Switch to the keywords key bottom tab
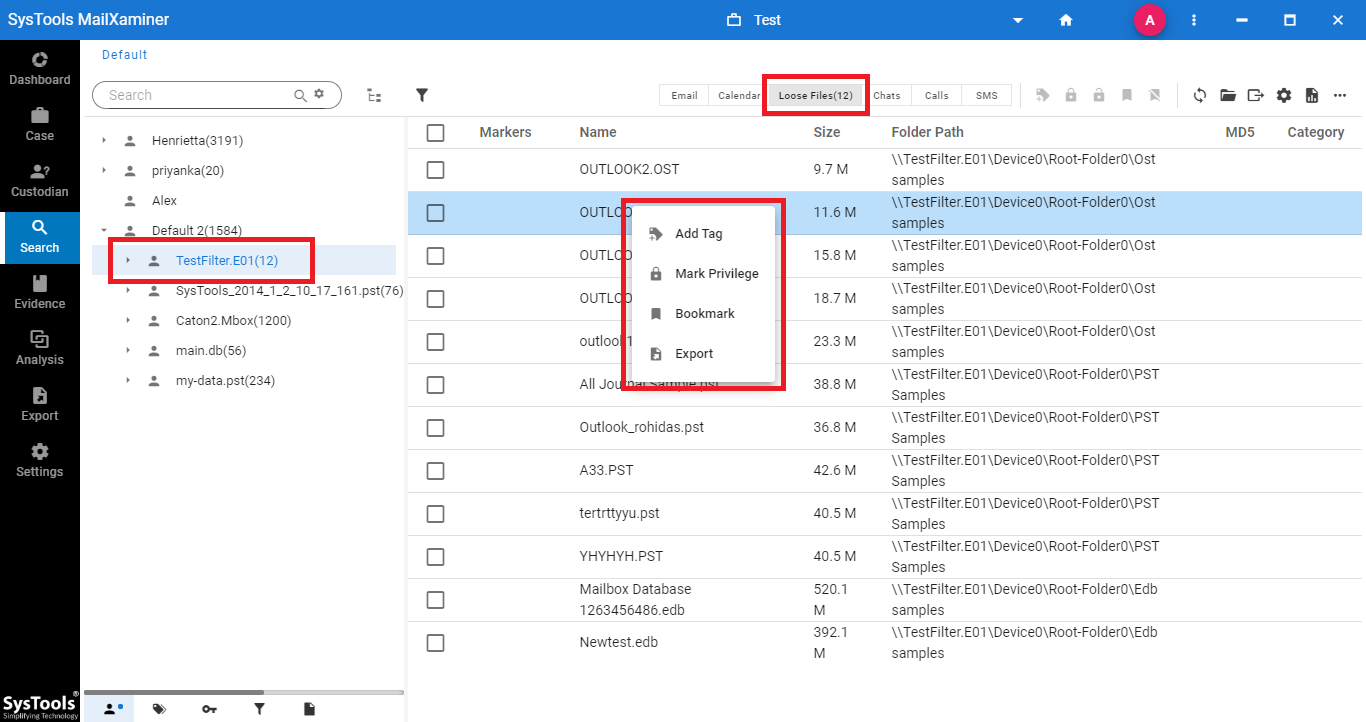1366x722 pixels. [209, 709]
